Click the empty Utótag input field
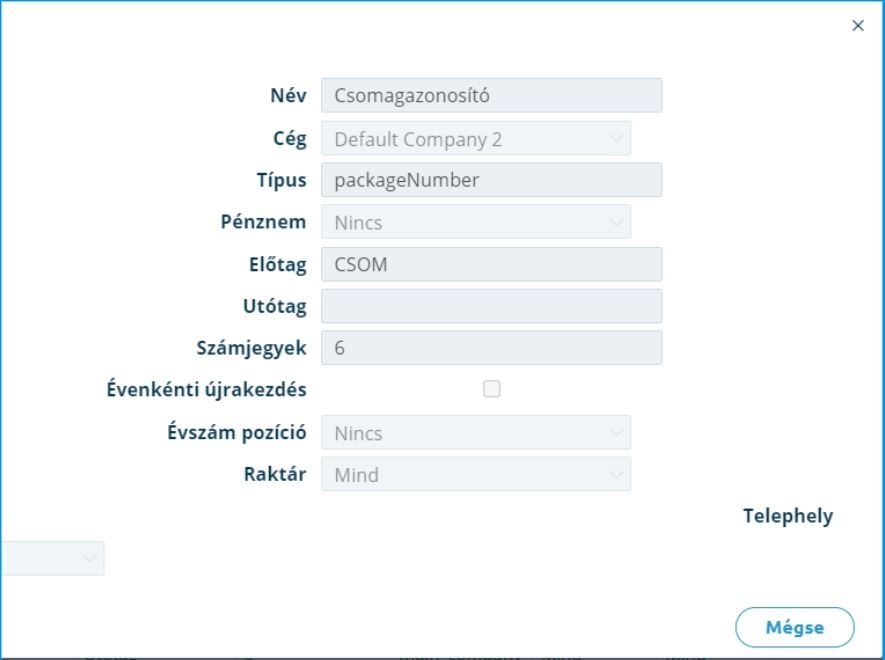 [492, 306]
